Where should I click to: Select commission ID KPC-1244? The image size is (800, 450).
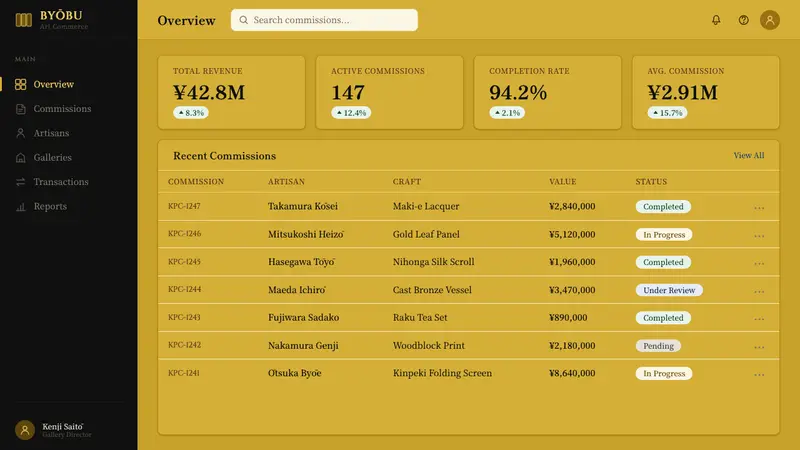(184, 289)
